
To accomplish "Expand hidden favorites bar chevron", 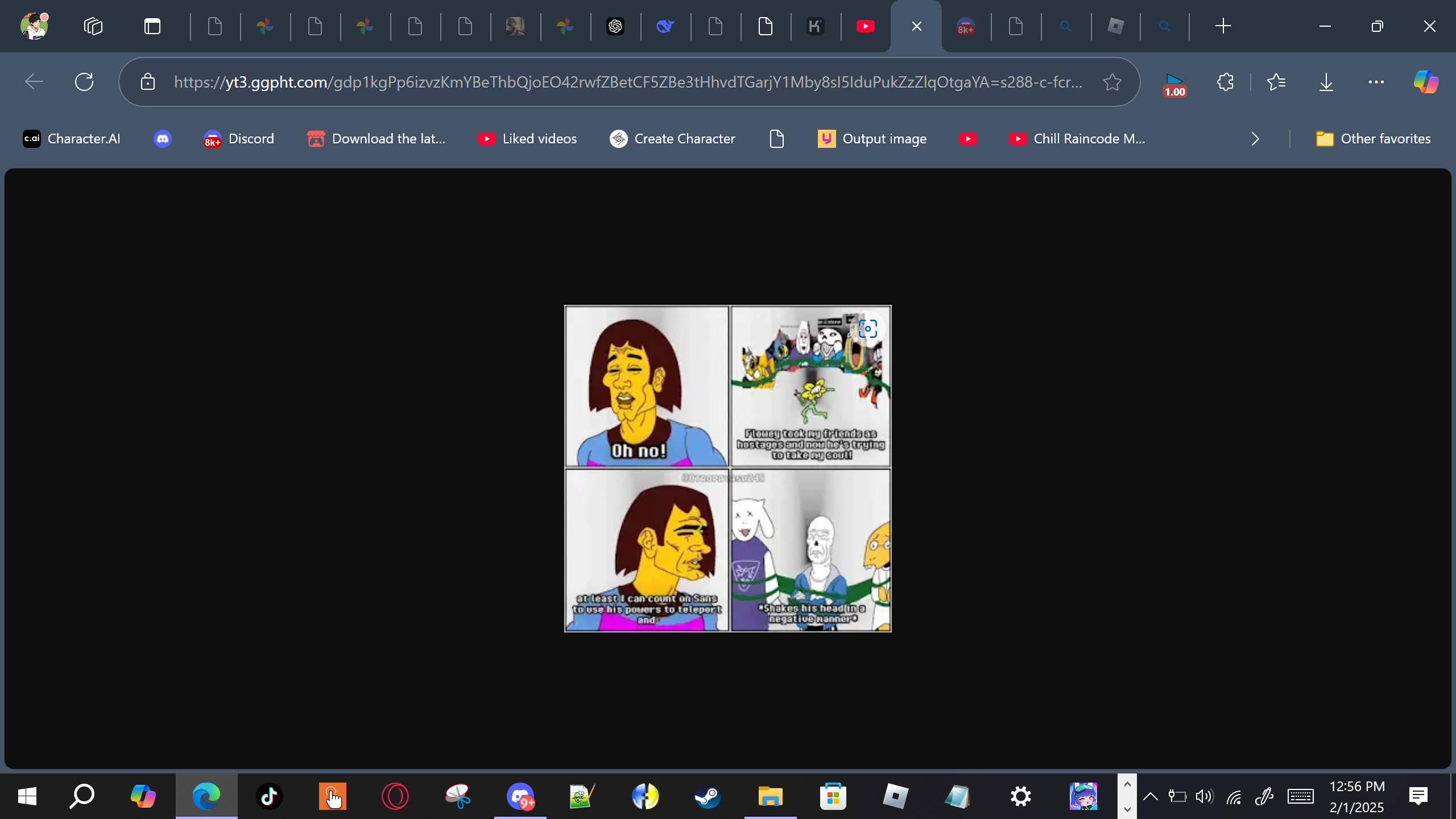I will (x=1255, y=139).
